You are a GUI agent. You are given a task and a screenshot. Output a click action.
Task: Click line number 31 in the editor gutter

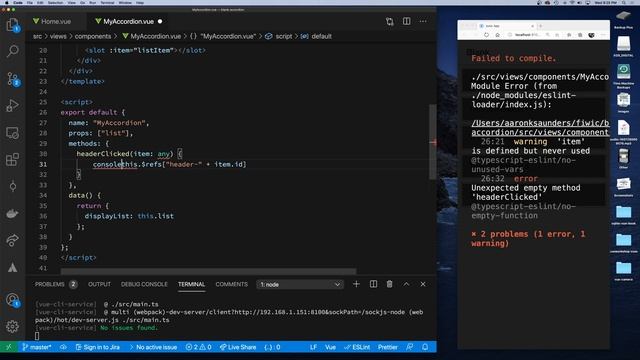(x=43, y=164)
